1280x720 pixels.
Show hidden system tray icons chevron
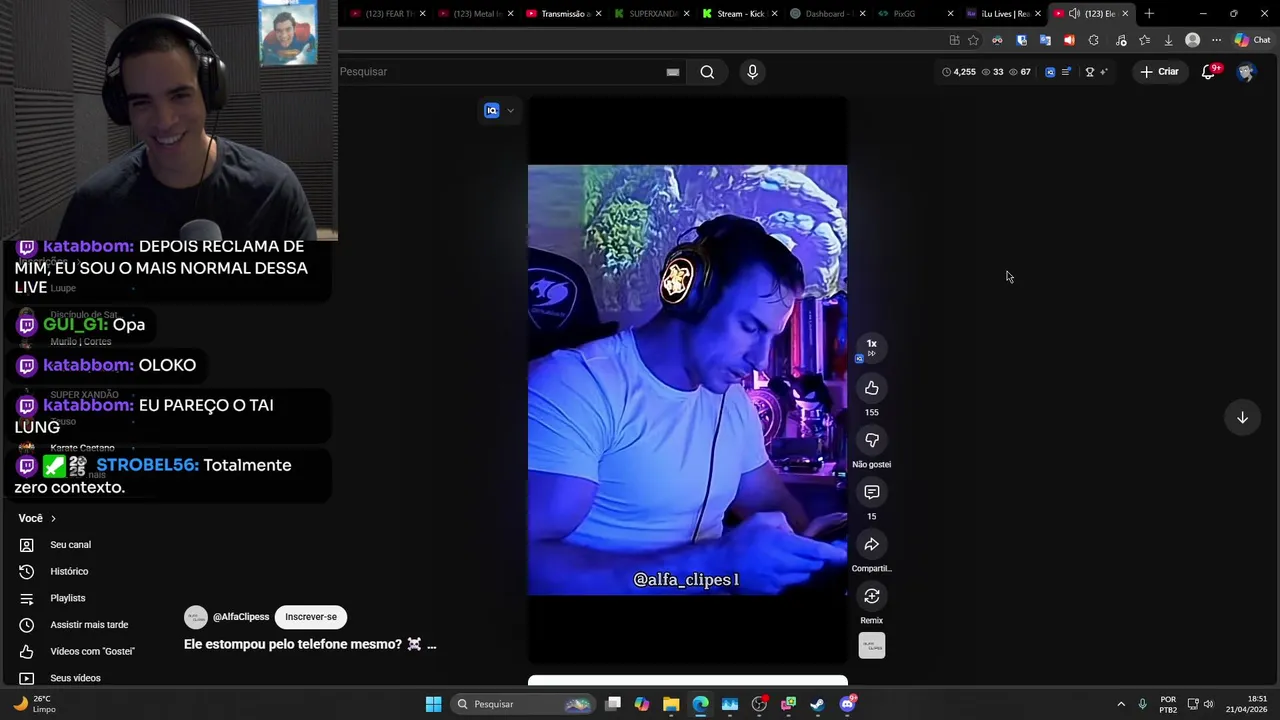1121,704
